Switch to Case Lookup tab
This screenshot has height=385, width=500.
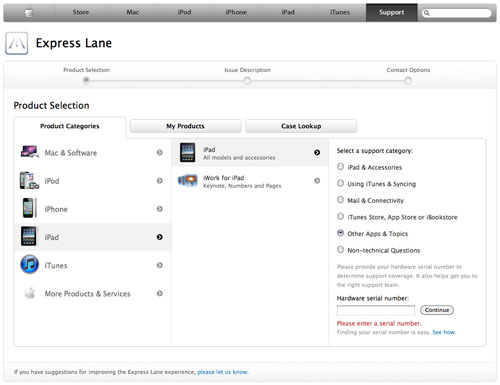click(301, 126)
